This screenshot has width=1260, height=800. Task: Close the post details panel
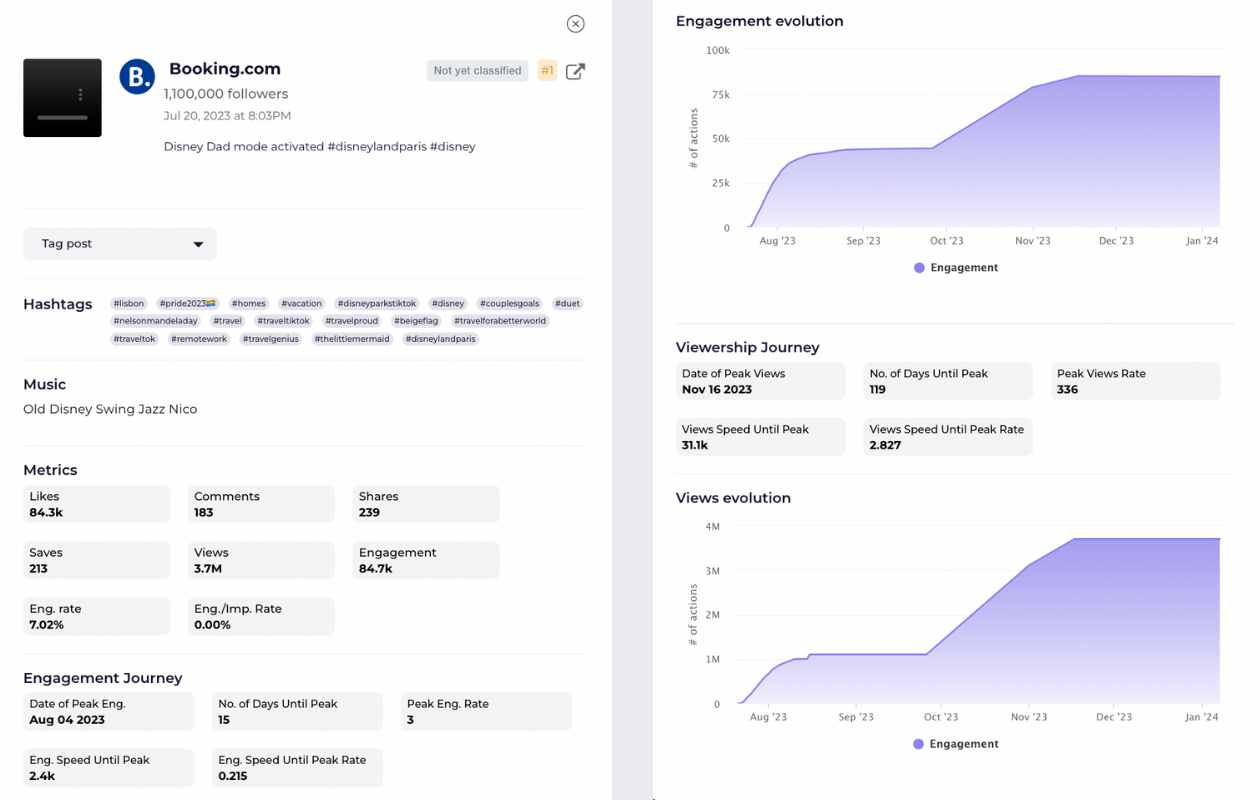point(575,24)
